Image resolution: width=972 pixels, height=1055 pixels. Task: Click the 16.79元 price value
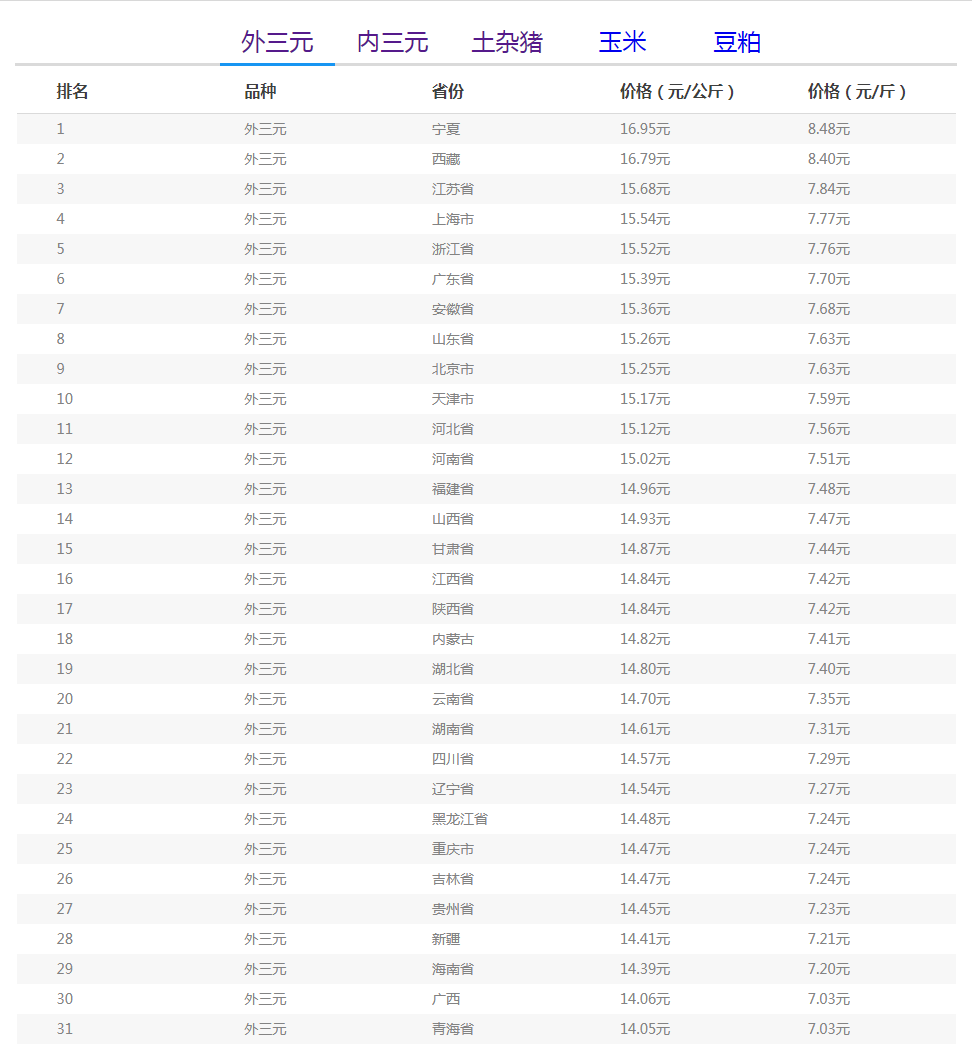[x=645, y=159]
